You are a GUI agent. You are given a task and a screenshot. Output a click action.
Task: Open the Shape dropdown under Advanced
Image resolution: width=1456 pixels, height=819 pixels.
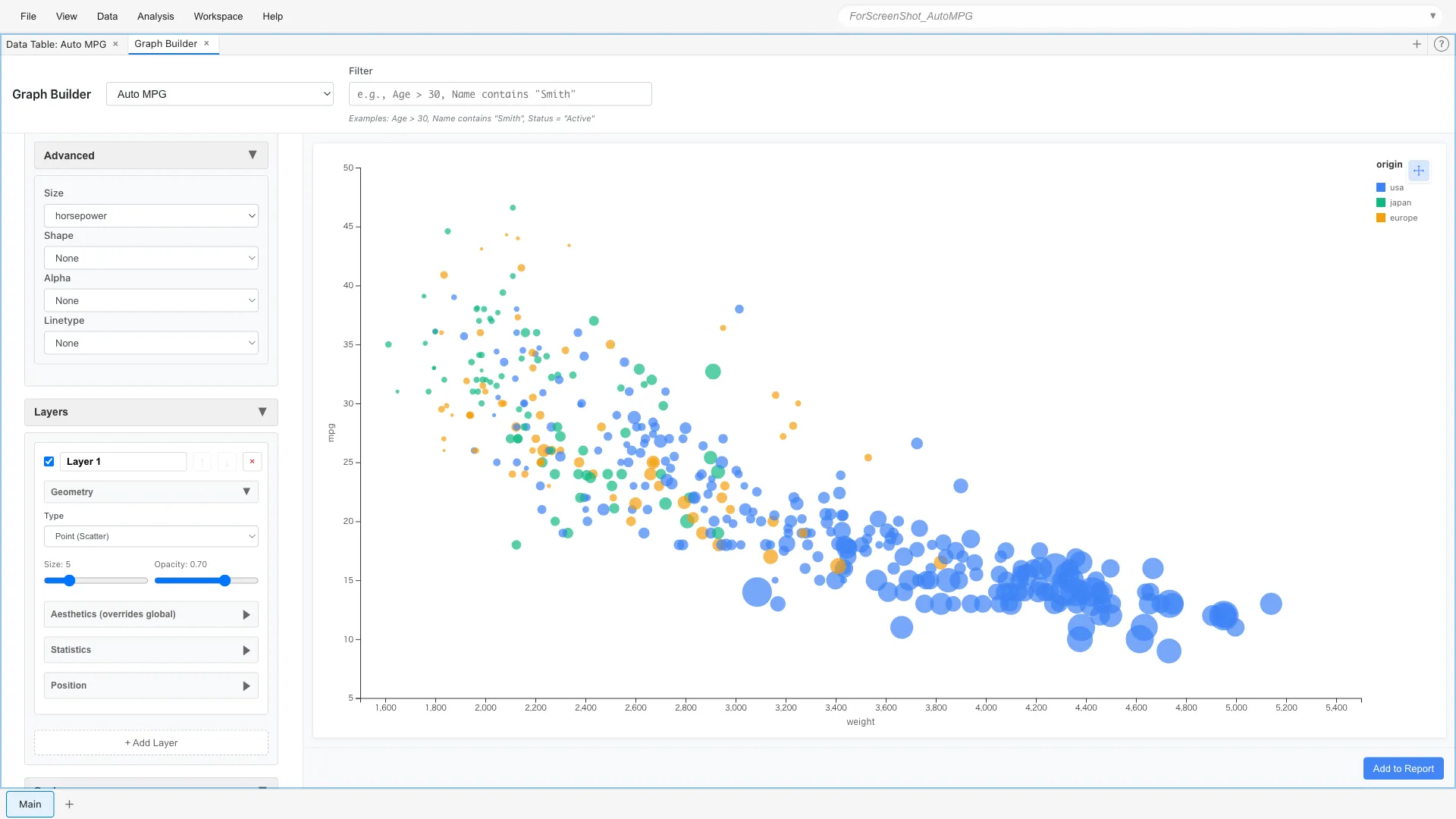pos(151,258)
